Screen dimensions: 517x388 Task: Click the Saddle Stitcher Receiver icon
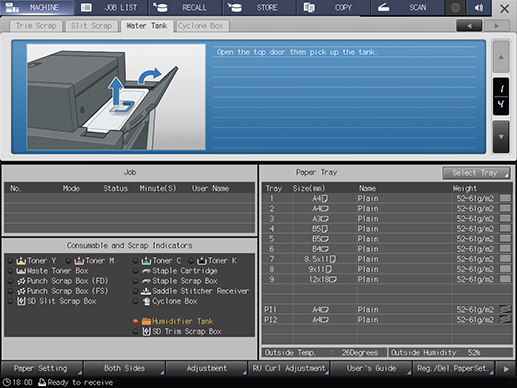146,291
